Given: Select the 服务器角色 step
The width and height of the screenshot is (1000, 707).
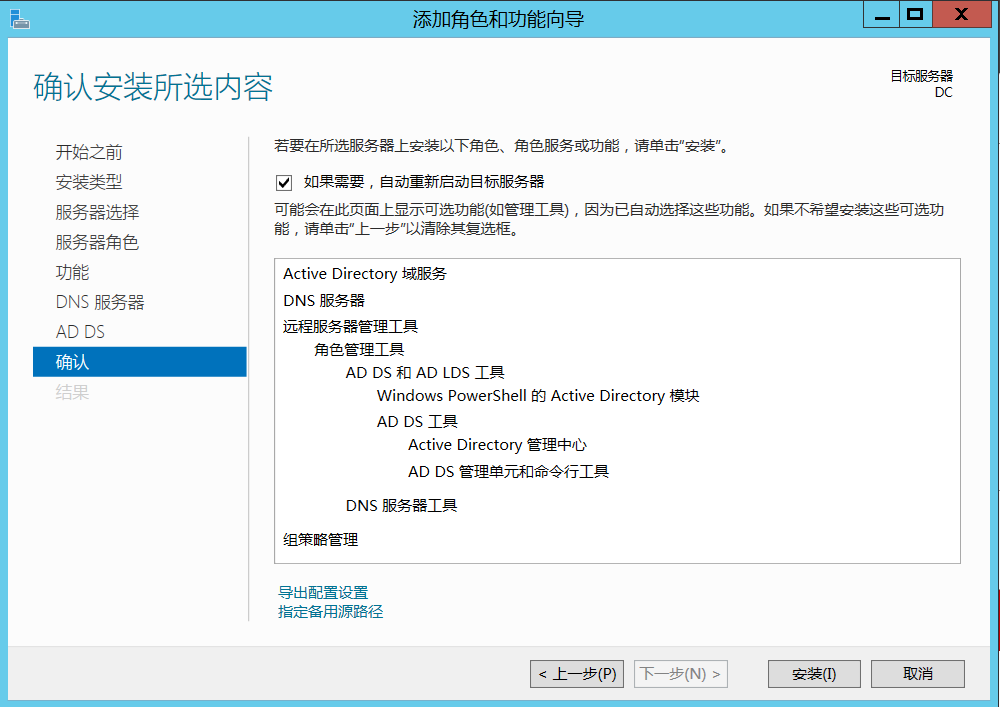Looking at the screenshot, I should (97, 242).
